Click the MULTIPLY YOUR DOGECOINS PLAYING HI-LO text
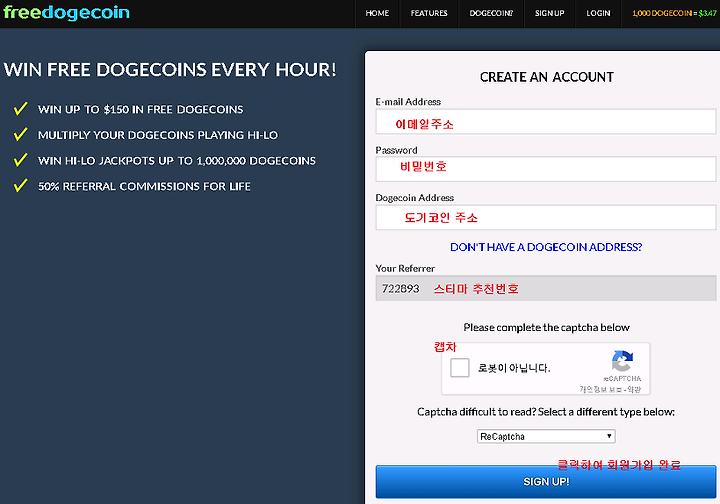The width and height of the screenshot is (720, 504). click(x=158, y=135)
